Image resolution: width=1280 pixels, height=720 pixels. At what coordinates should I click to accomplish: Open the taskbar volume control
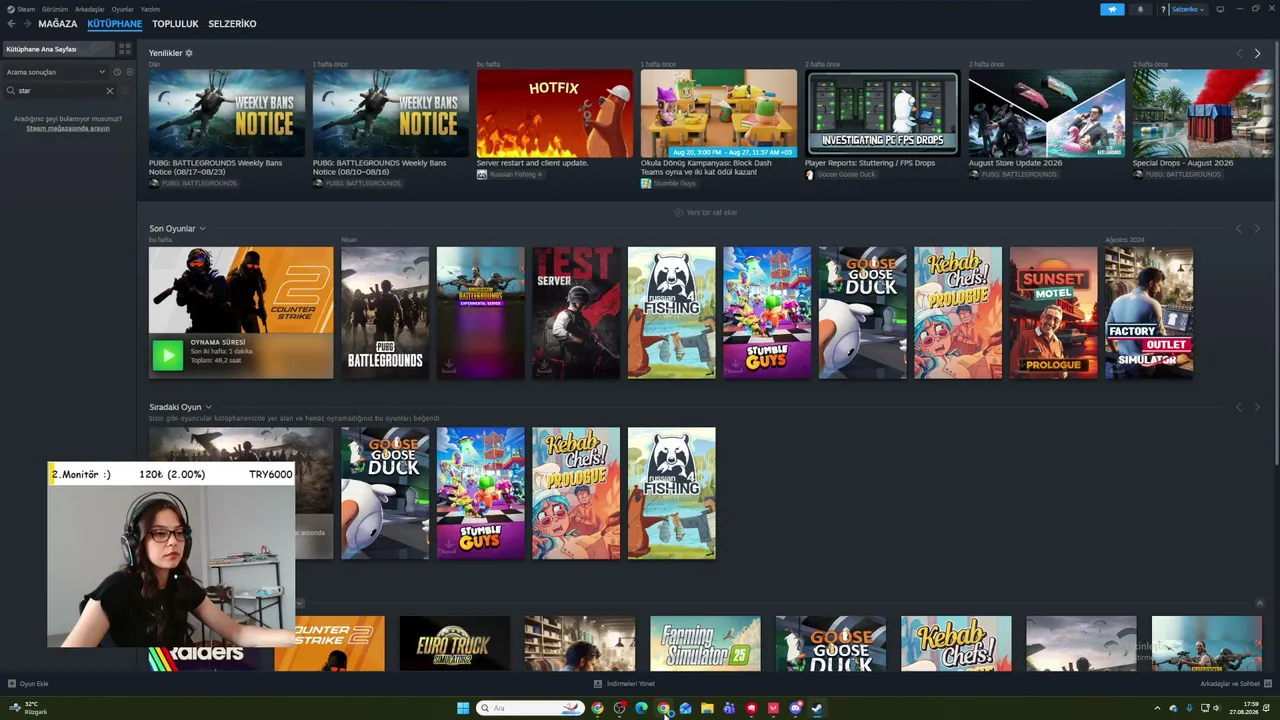[x=1217, y=708]
